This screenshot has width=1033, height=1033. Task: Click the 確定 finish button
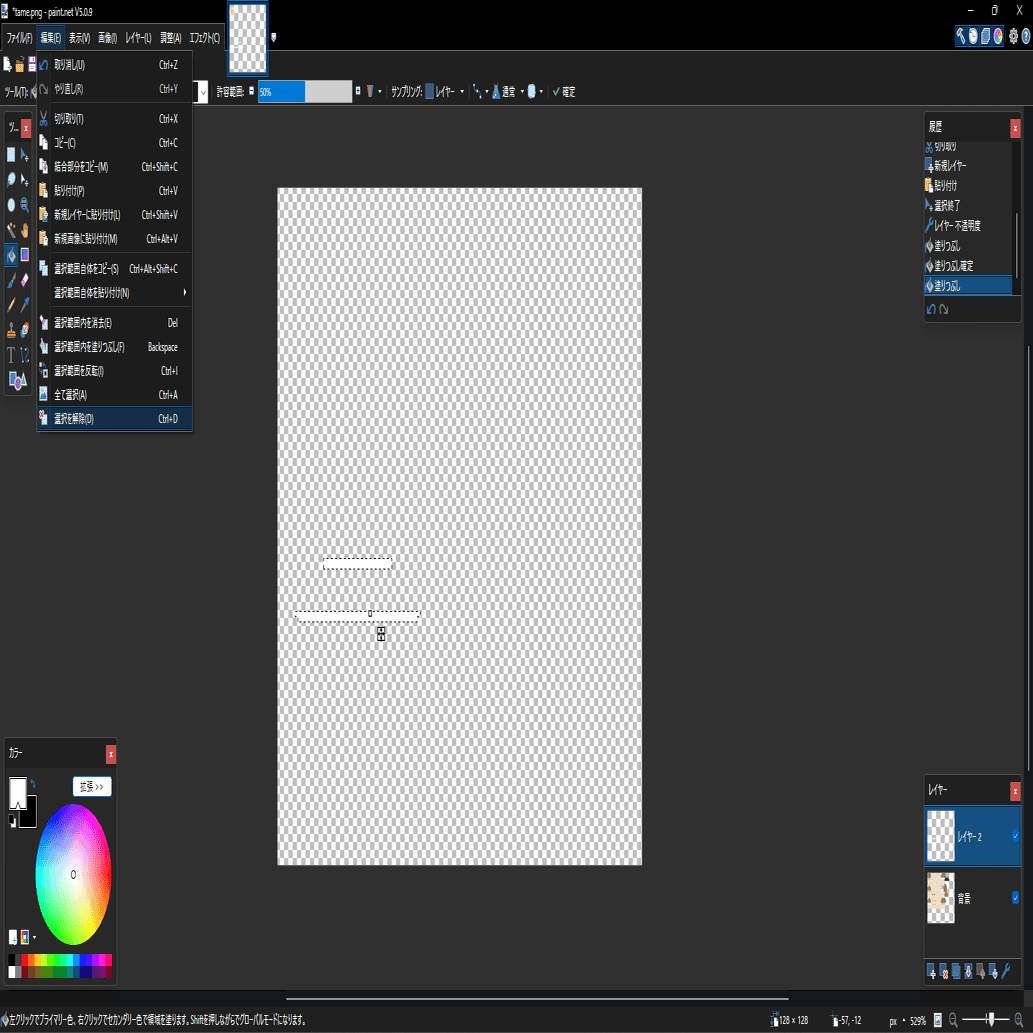[564, 92]
